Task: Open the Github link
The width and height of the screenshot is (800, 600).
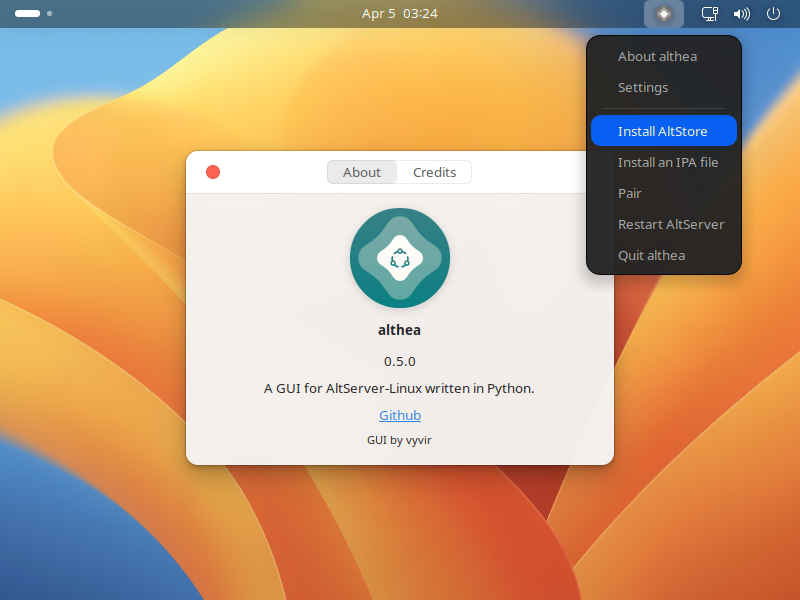Action: pos(400,415)
